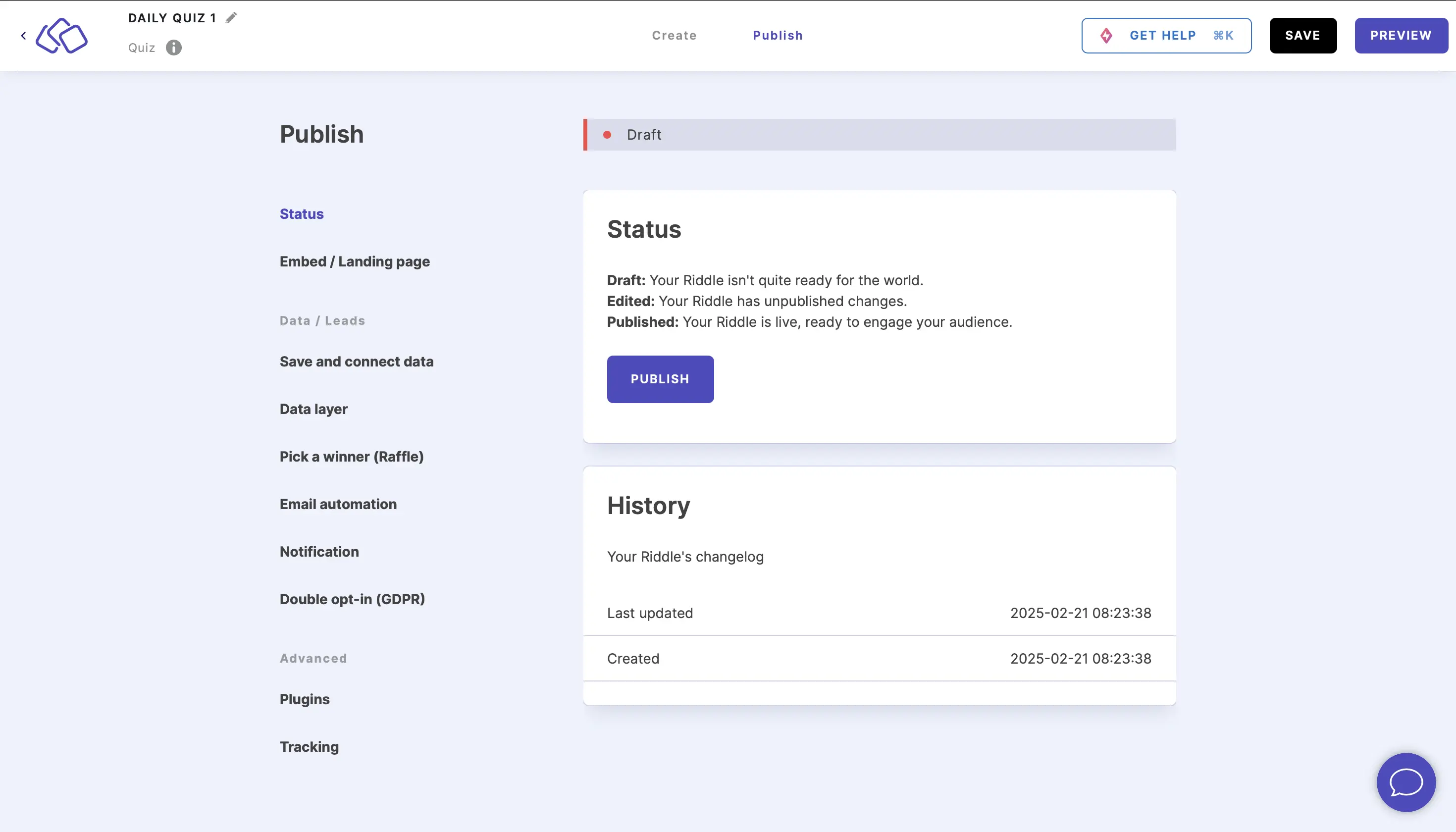Click the Riddle logo icon top left
Image resolution: width=1456 pixels, height=832 pixels.
pyautogui.click(x=62, y=35)
